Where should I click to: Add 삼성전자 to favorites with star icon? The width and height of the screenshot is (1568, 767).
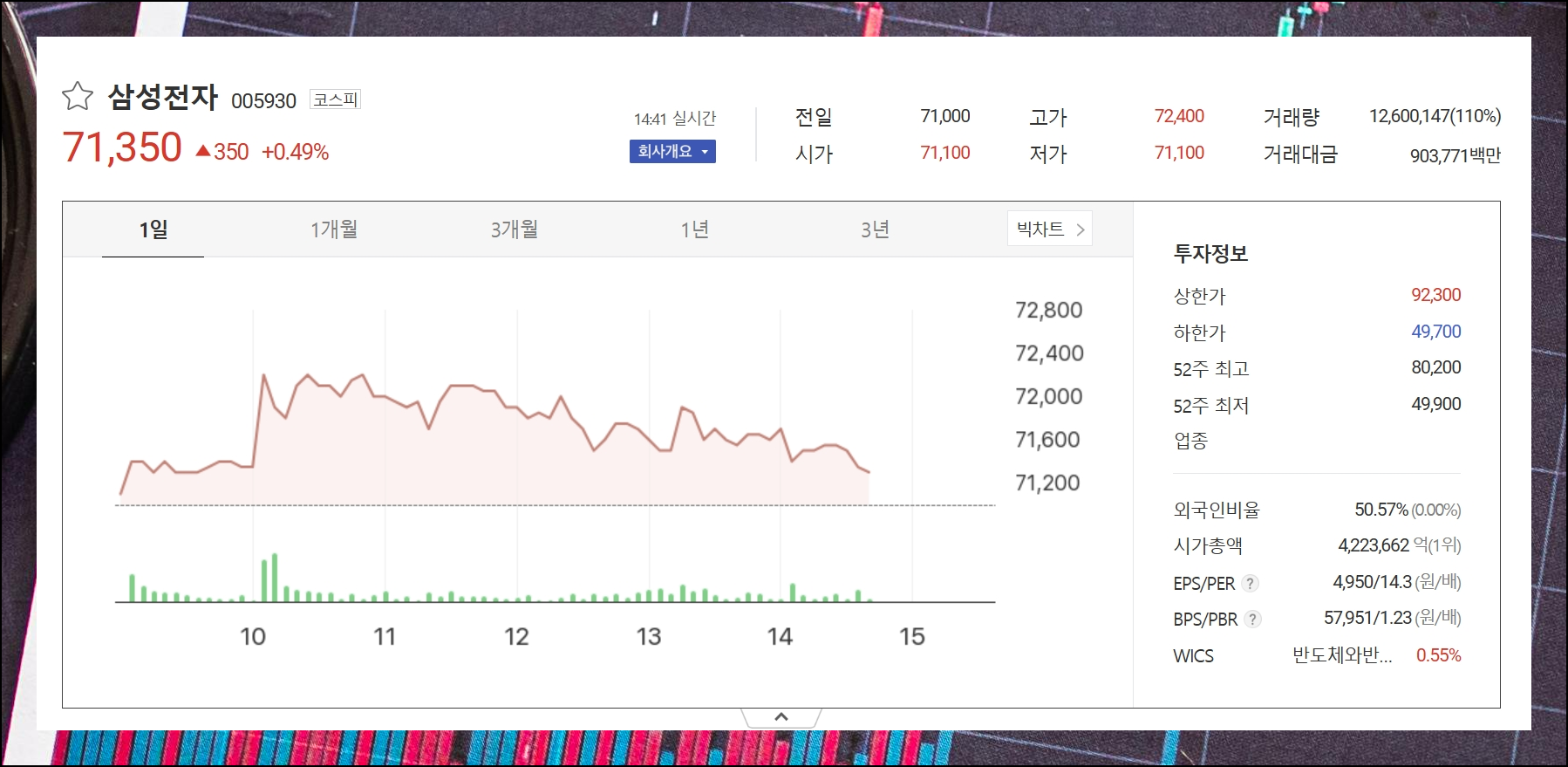pos(78,96)
